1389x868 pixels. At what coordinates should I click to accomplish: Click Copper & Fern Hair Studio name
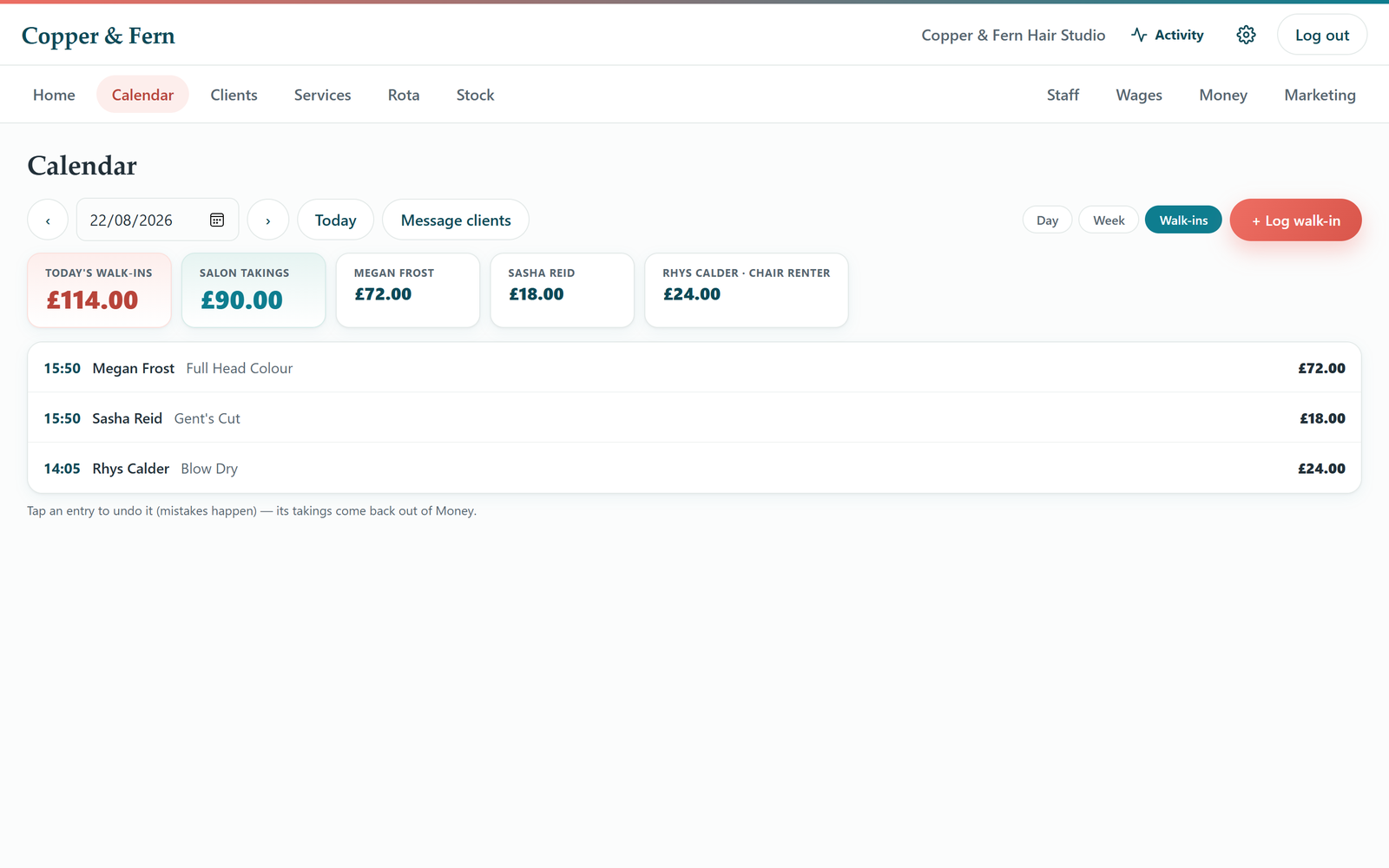pos(1013,35)
